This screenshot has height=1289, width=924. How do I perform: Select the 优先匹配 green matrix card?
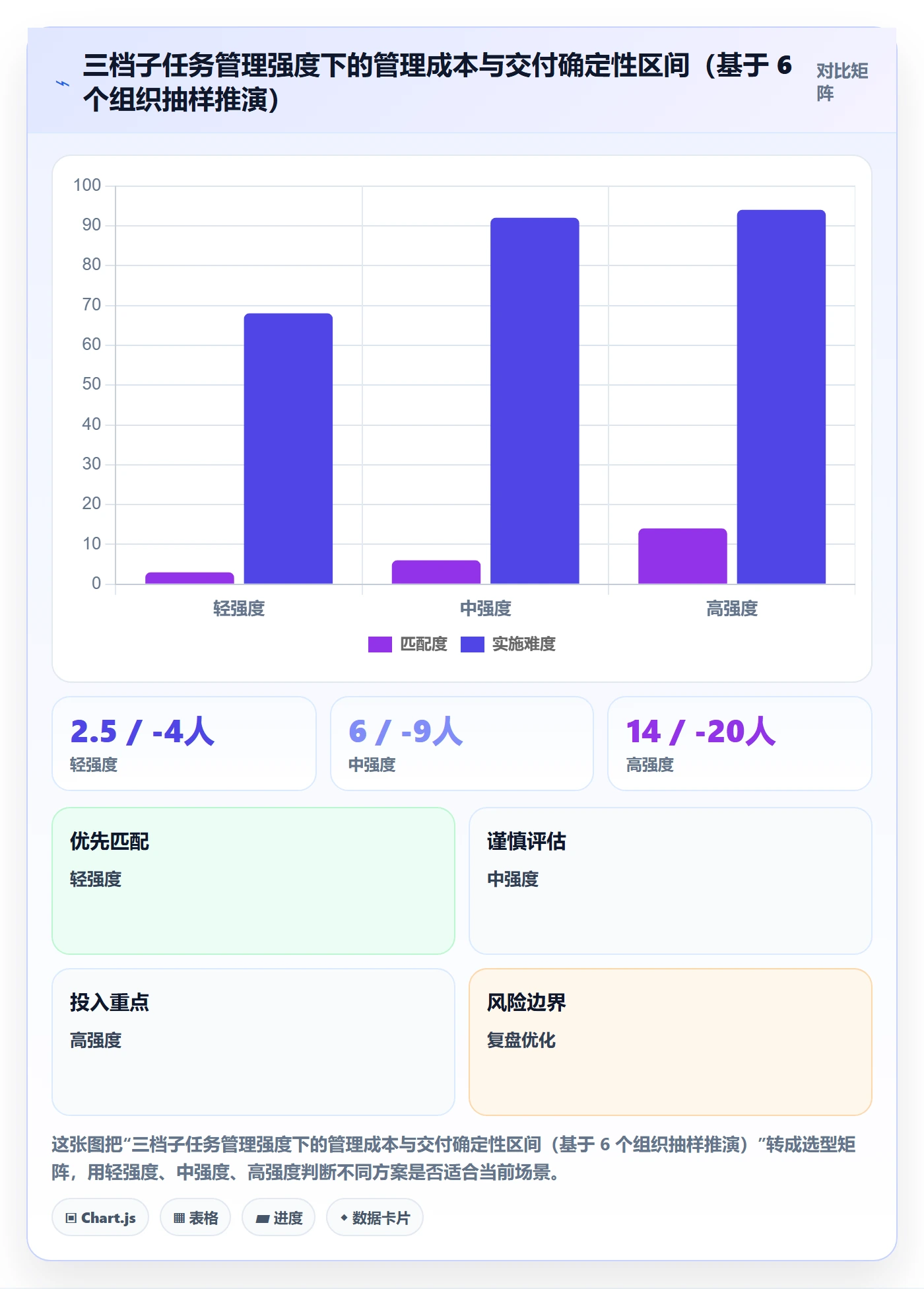pos(253,881)
